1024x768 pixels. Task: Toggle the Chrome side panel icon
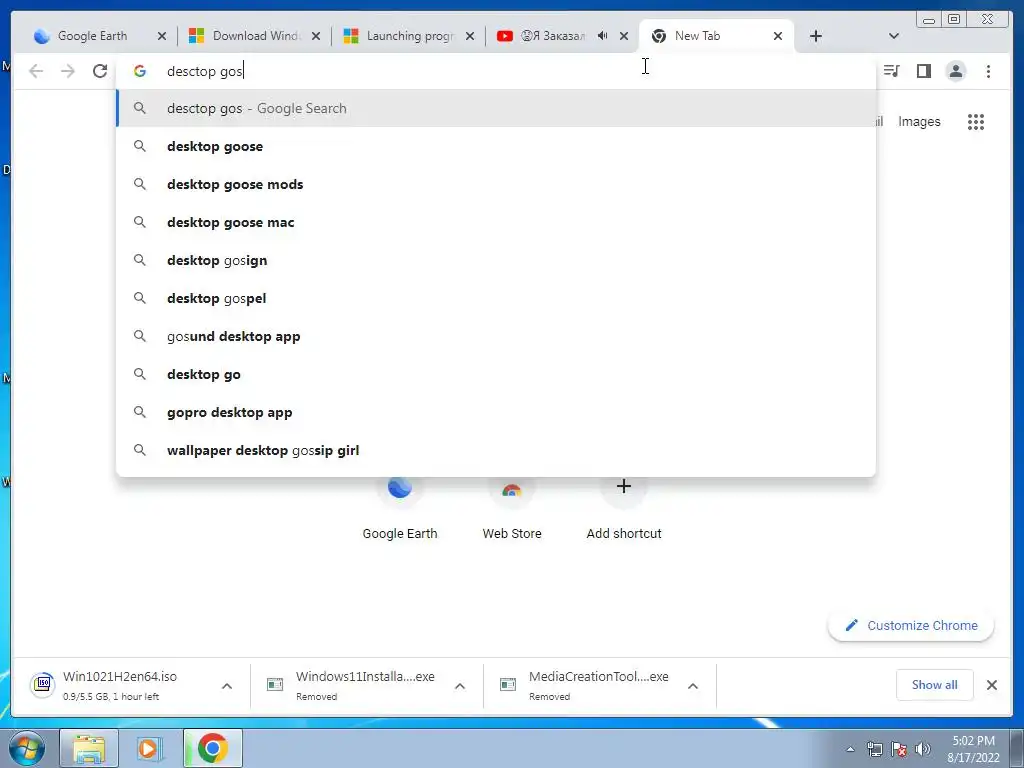coord(923,71)
